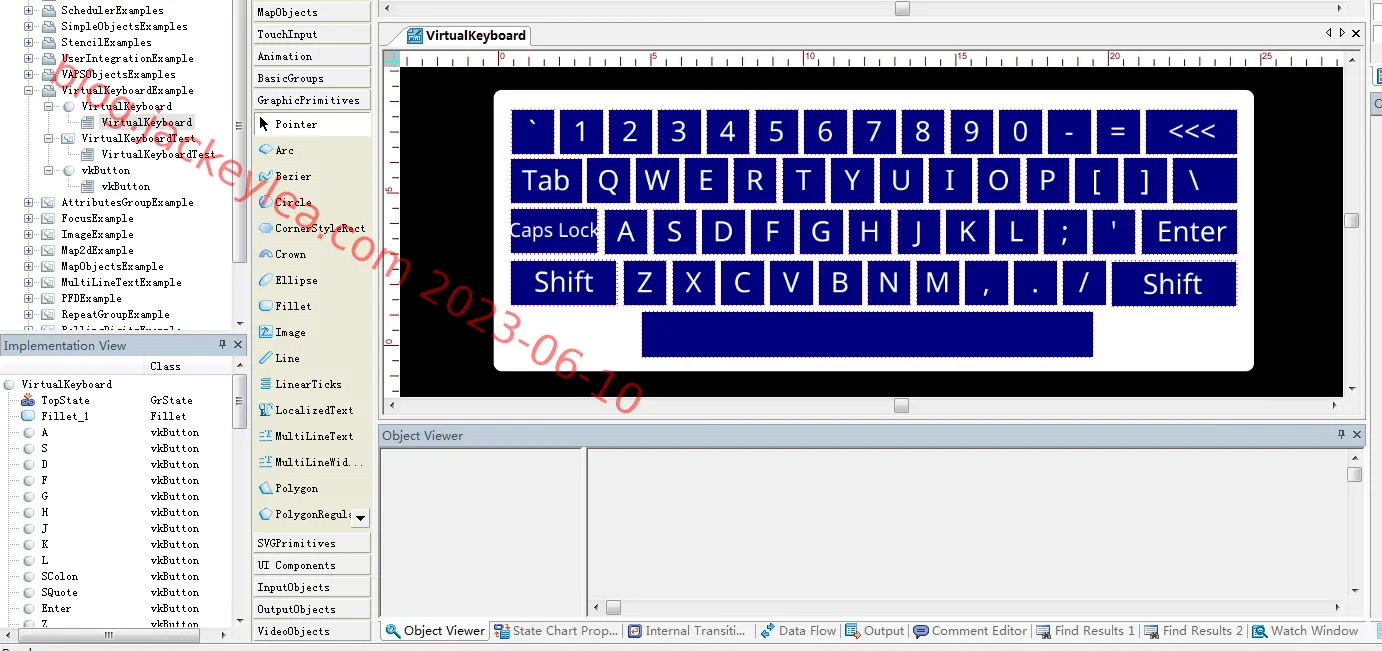Click the canvas vertical scrollbar thumb
Image resolution: width=1382 pixels, height=651 pixels.
point(1352,220)
